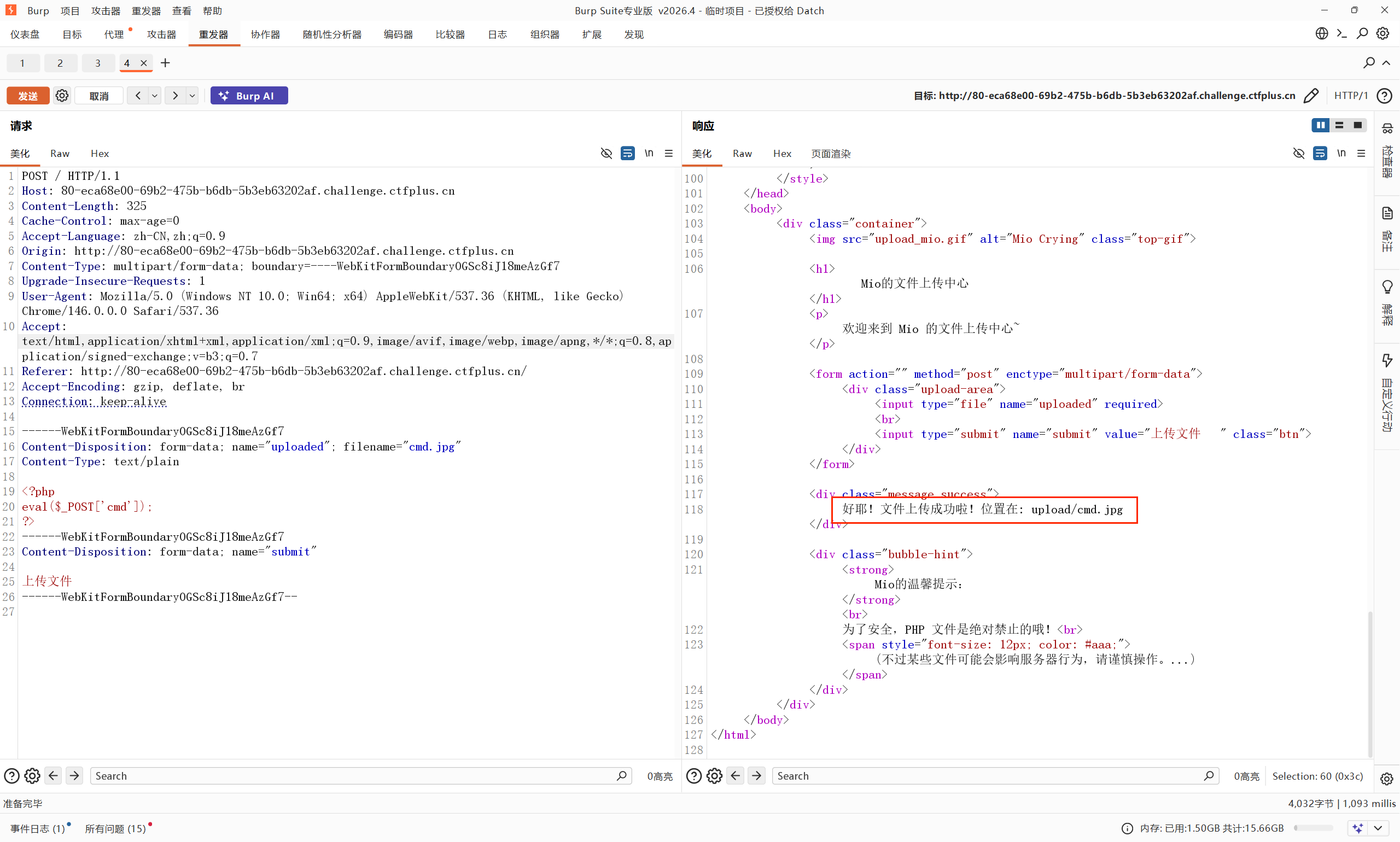1400x842 pixels.
Task: Click the orange 发送 (Send) button
Action: [28, 96]
